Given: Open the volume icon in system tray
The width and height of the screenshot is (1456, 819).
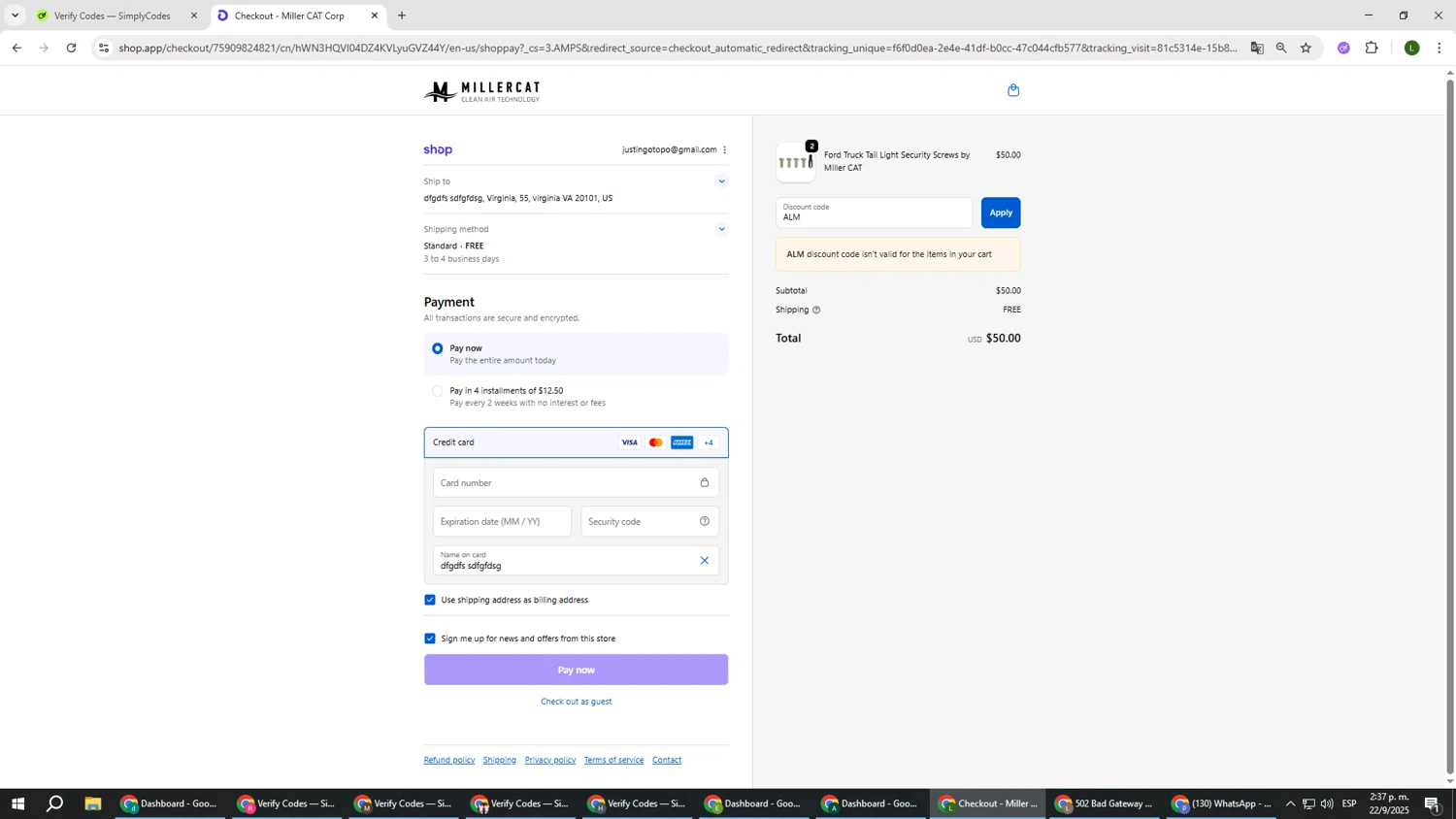Looking at the screenshot, I should (x=1327, y=803).
